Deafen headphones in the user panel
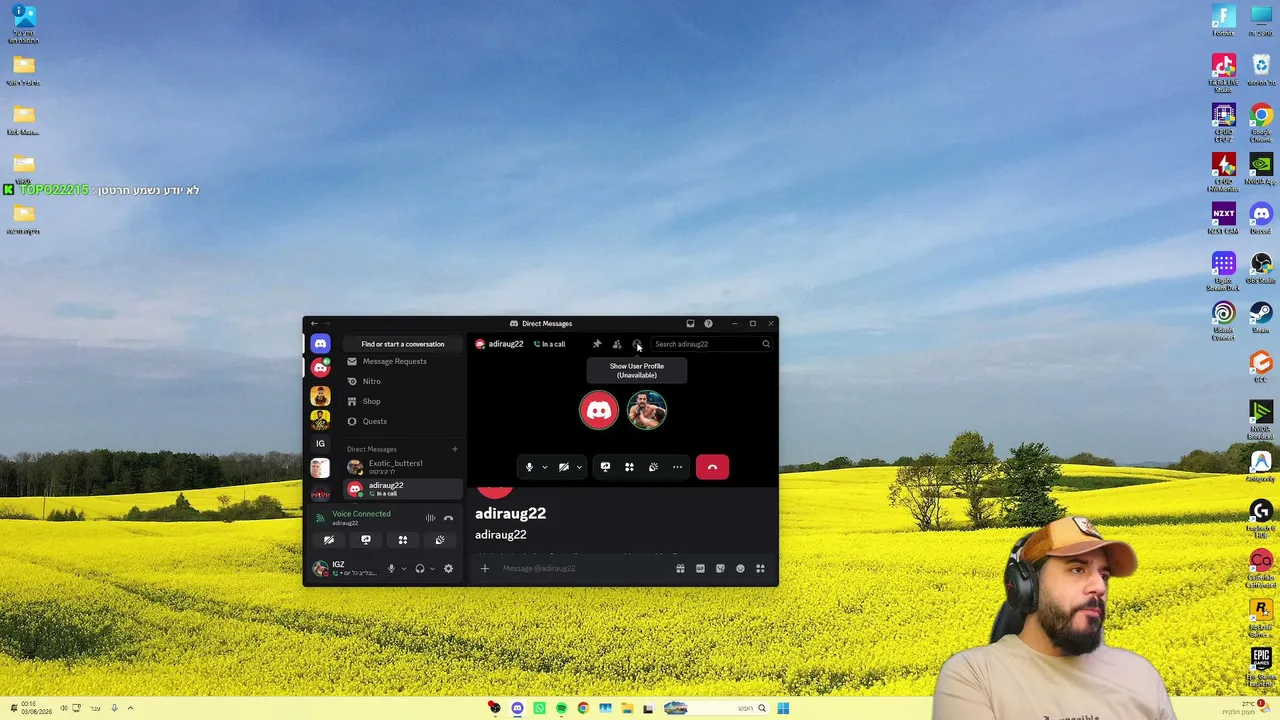The height and width of the screenshot is (720, 1280). click(x=420, y=569)
